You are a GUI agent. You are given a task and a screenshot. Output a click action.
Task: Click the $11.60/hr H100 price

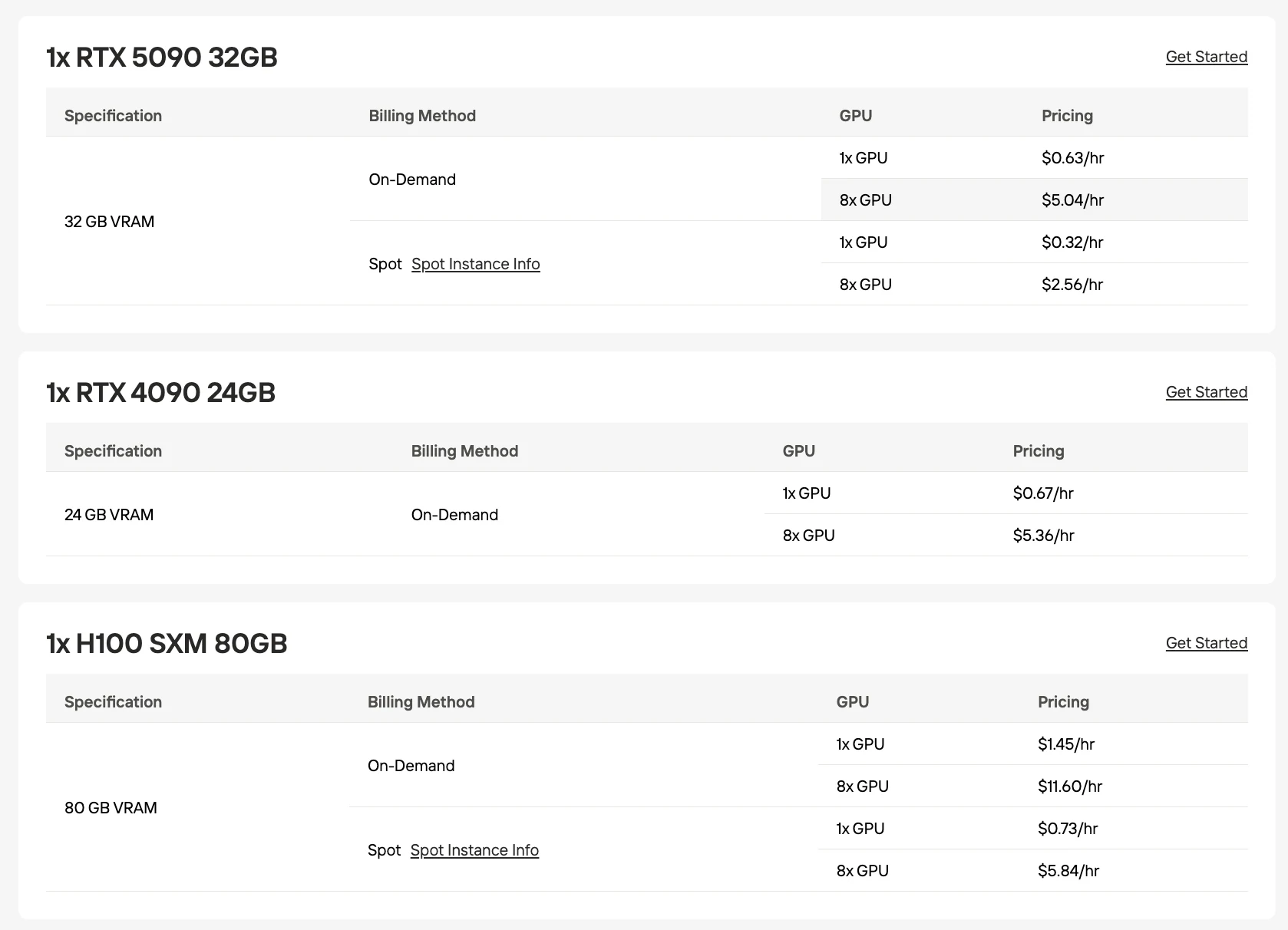pos(1069,787)
